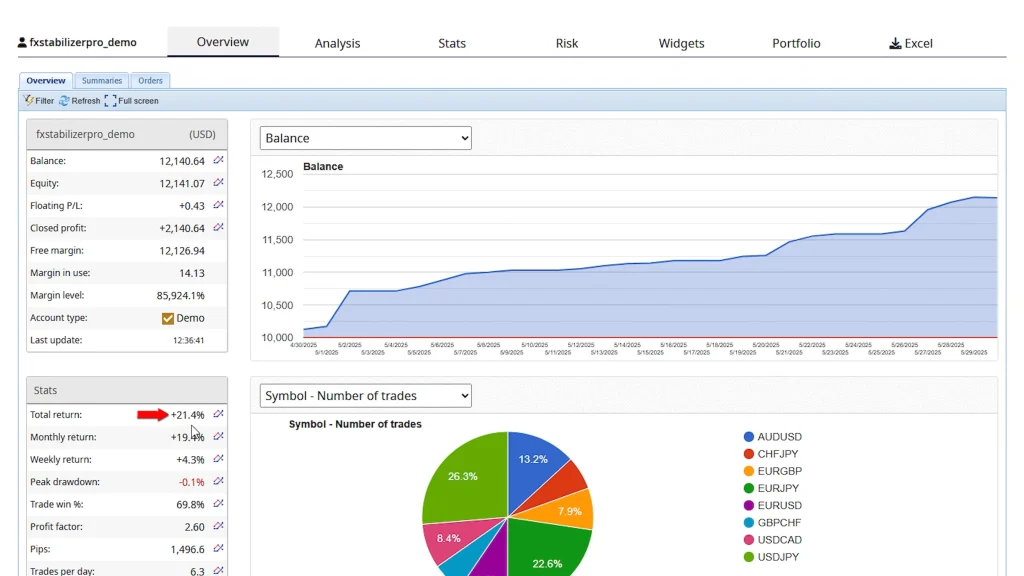Image resolution: width=1024 pixels, height=576 pixels.
Task: Click chart icon beside Trade win %
Action: [218, 504]
